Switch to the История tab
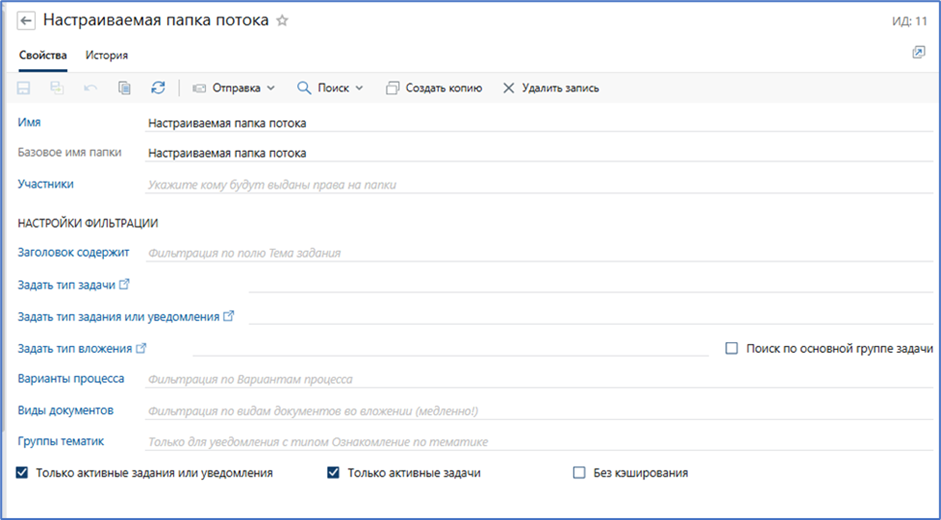The height and width of the screenshot is (520, 941). point(106,55)
